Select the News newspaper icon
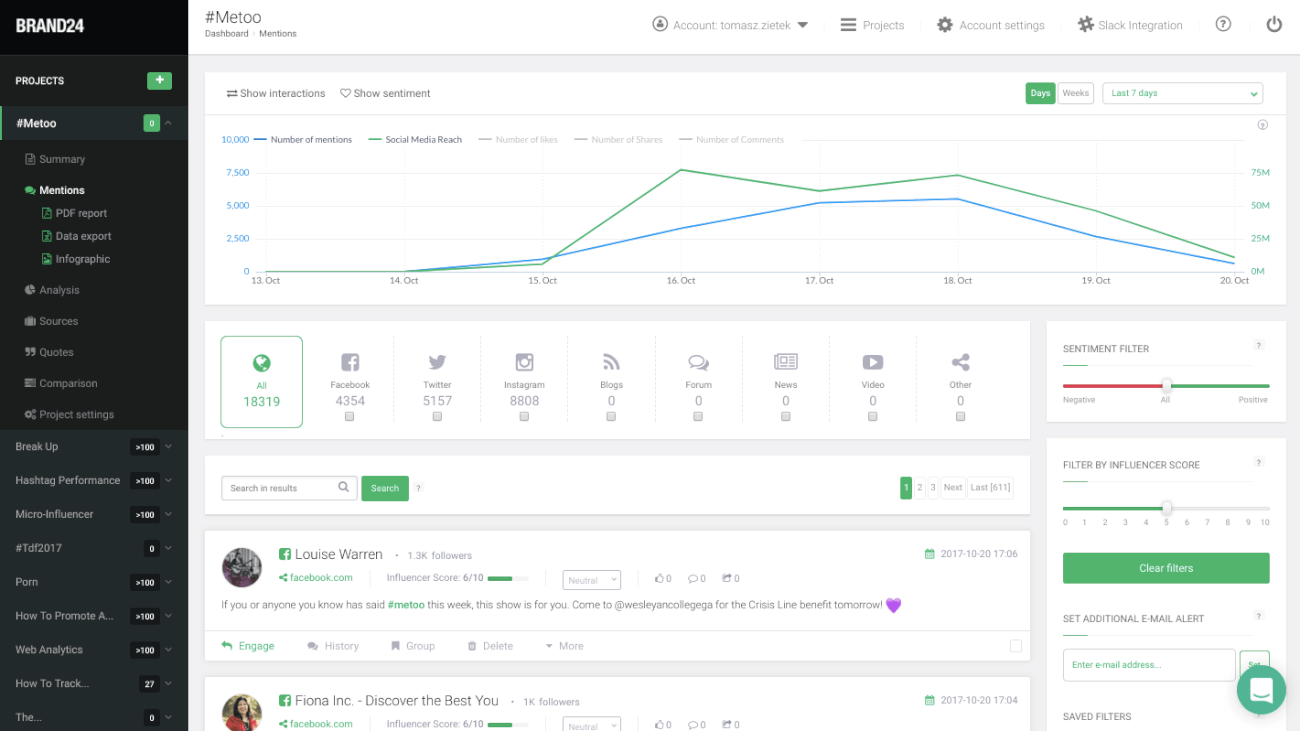 tap(786, 362)
